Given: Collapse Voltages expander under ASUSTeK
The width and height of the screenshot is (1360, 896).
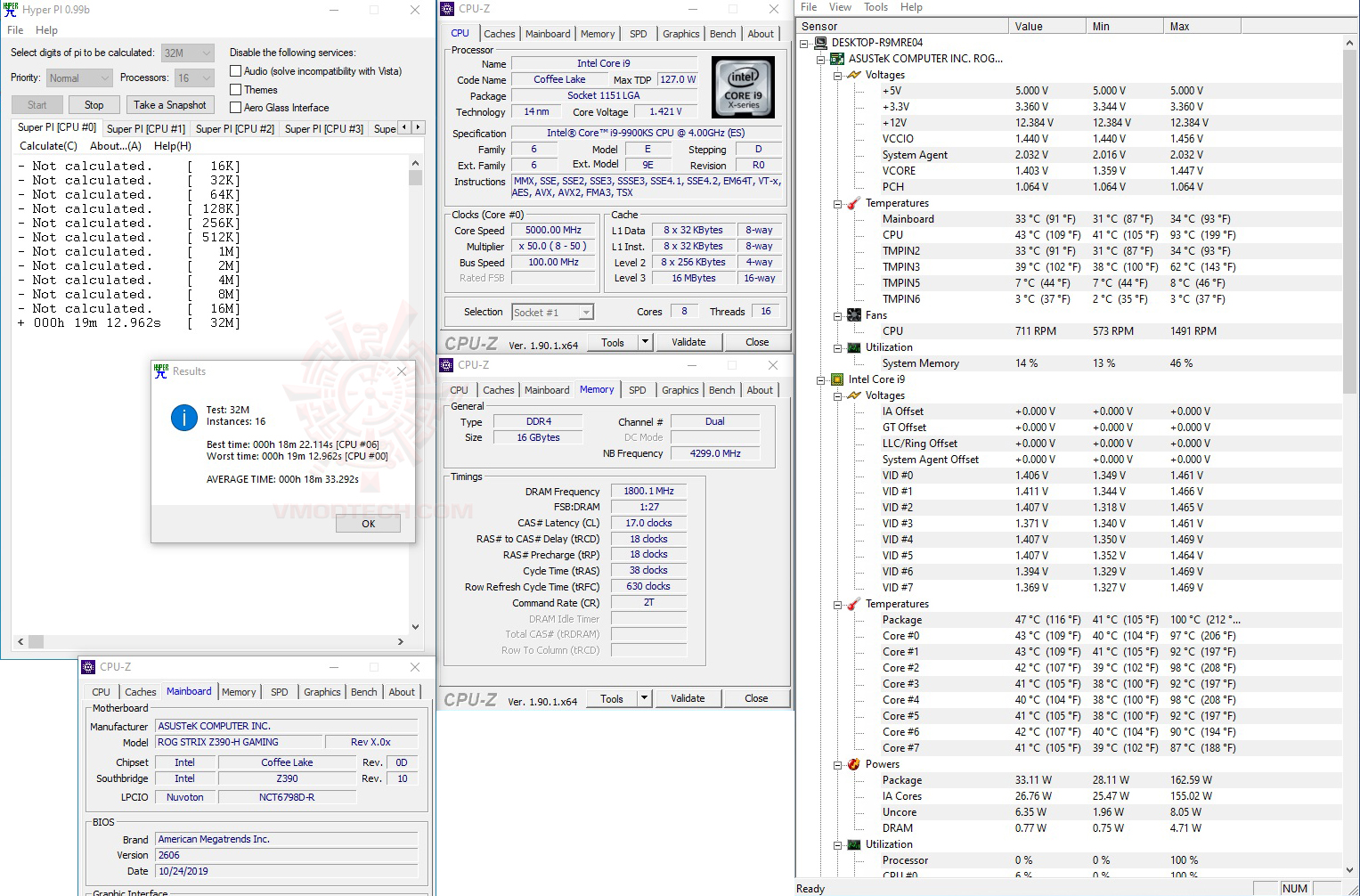Looking at the screenshot, I should (838, 75).
